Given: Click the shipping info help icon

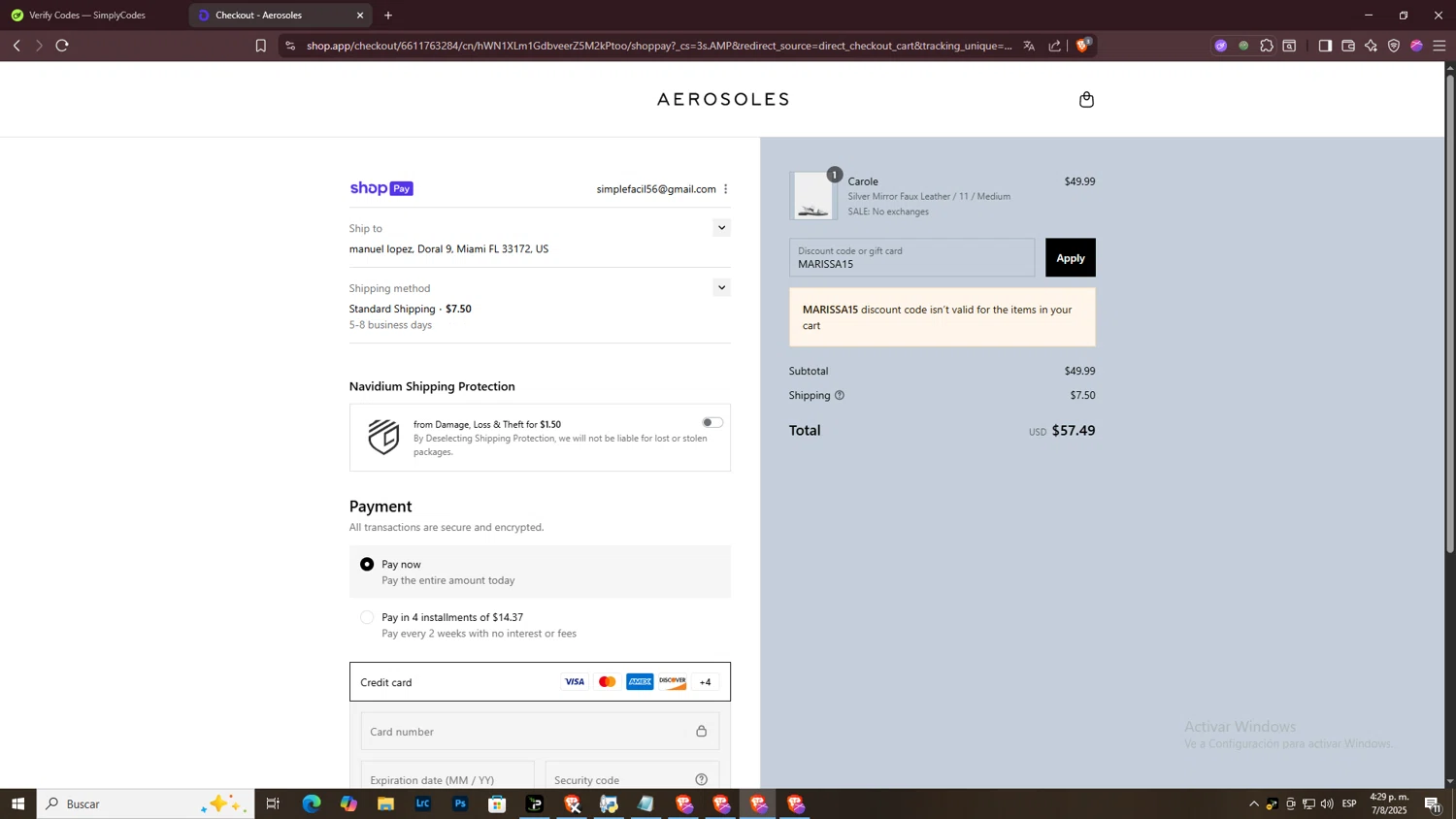Looking at the screenshot, I should pos(840,395).
